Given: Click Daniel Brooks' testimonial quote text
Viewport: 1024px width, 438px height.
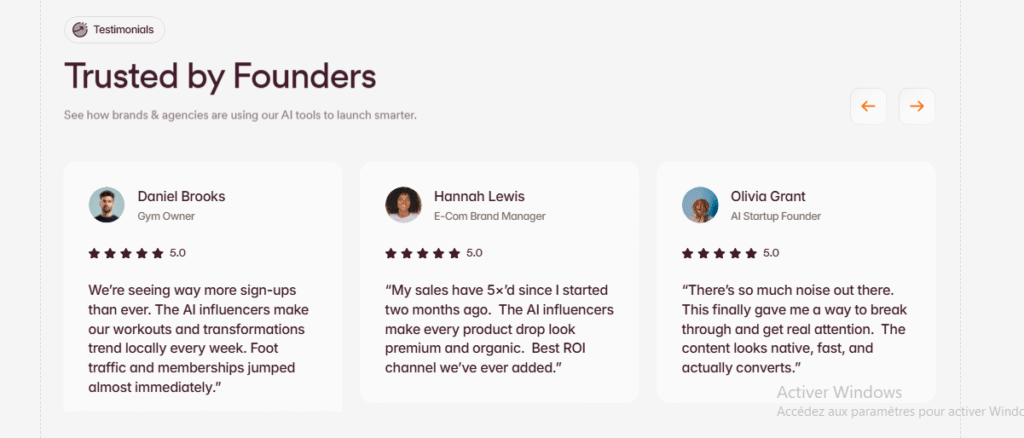Looking at the screenshot, I should tap(198, 338).
